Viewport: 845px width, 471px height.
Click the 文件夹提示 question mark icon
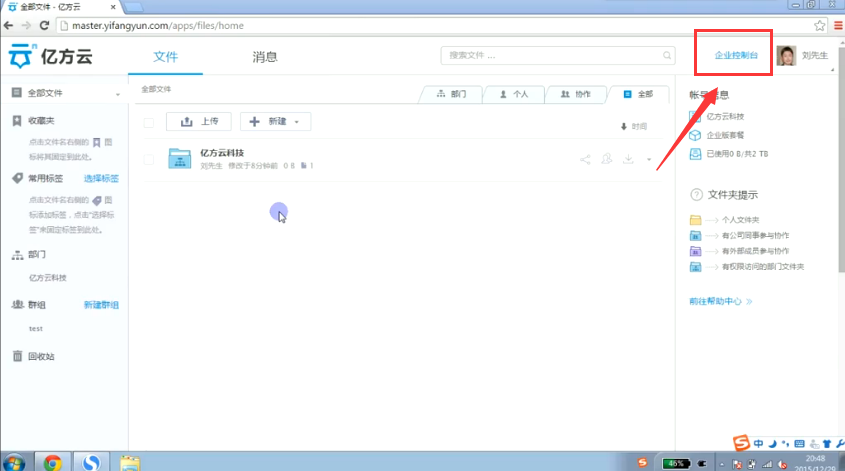pos(696,195)
